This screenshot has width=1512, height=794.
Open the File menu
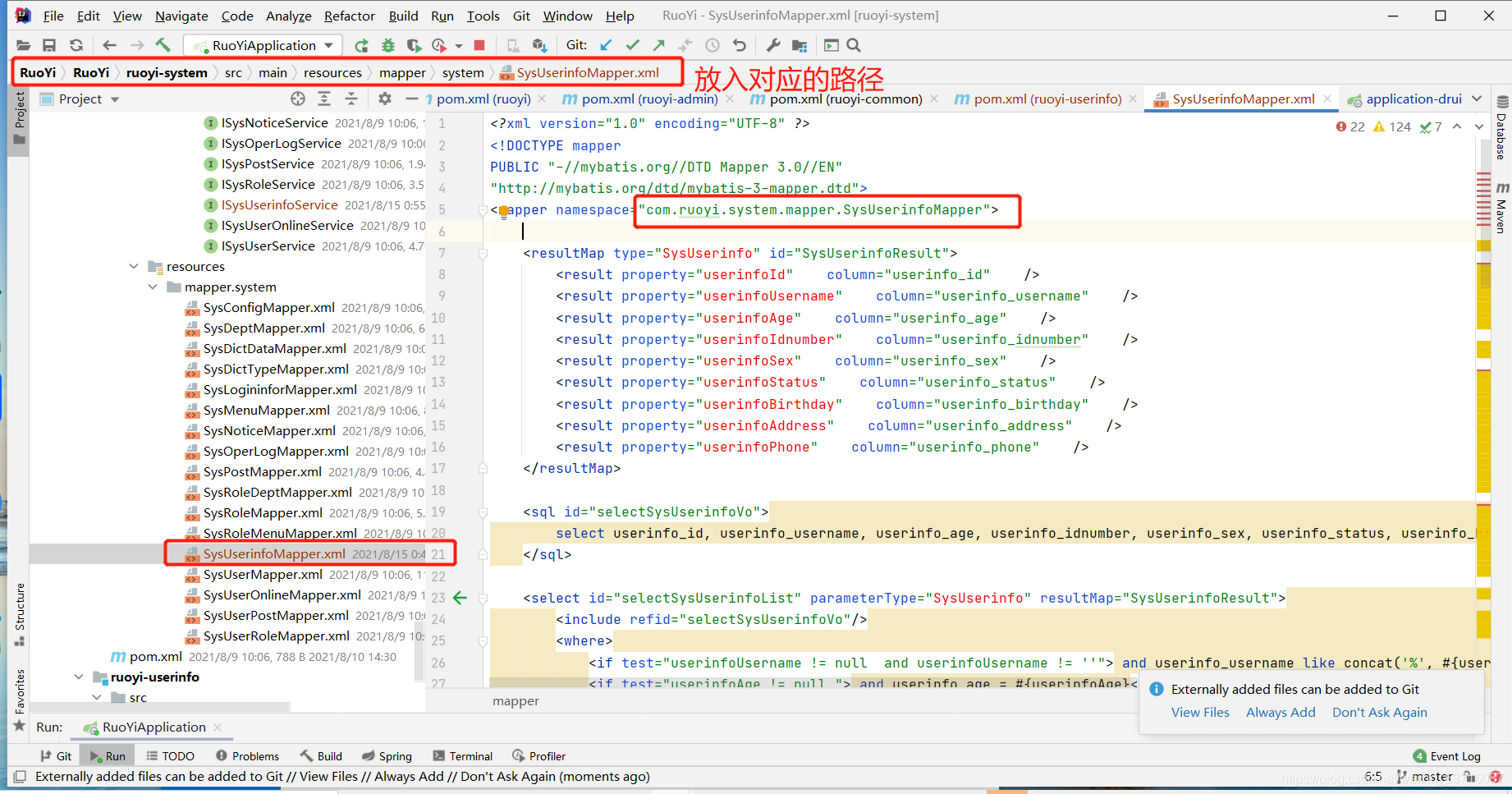[53, 16]
